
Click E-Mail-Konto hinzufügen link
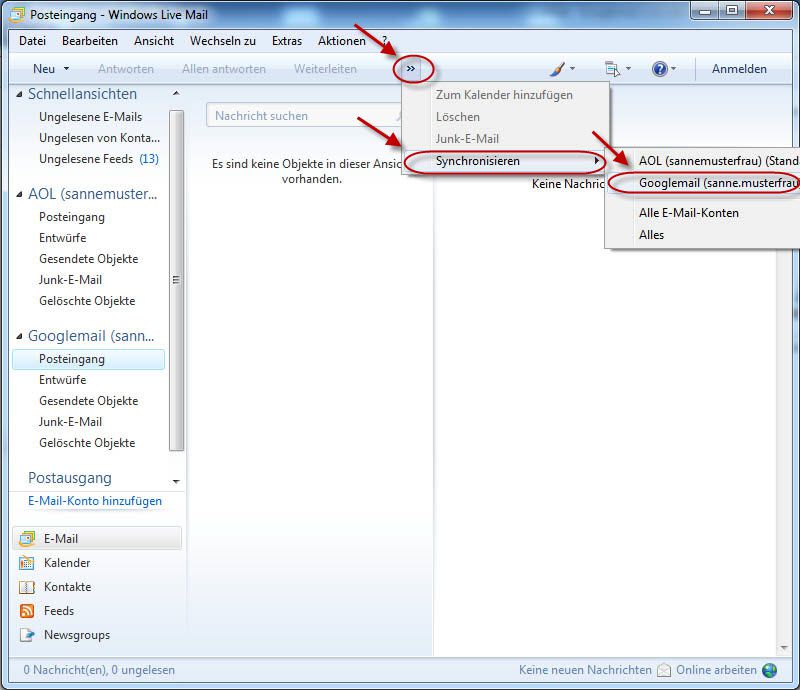tap(95, 501)
